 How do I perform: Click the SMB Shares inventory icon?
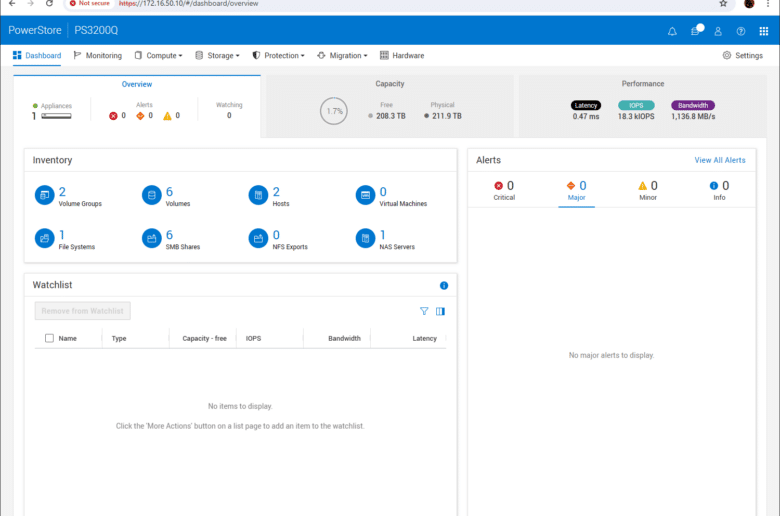tap(151, 238)
